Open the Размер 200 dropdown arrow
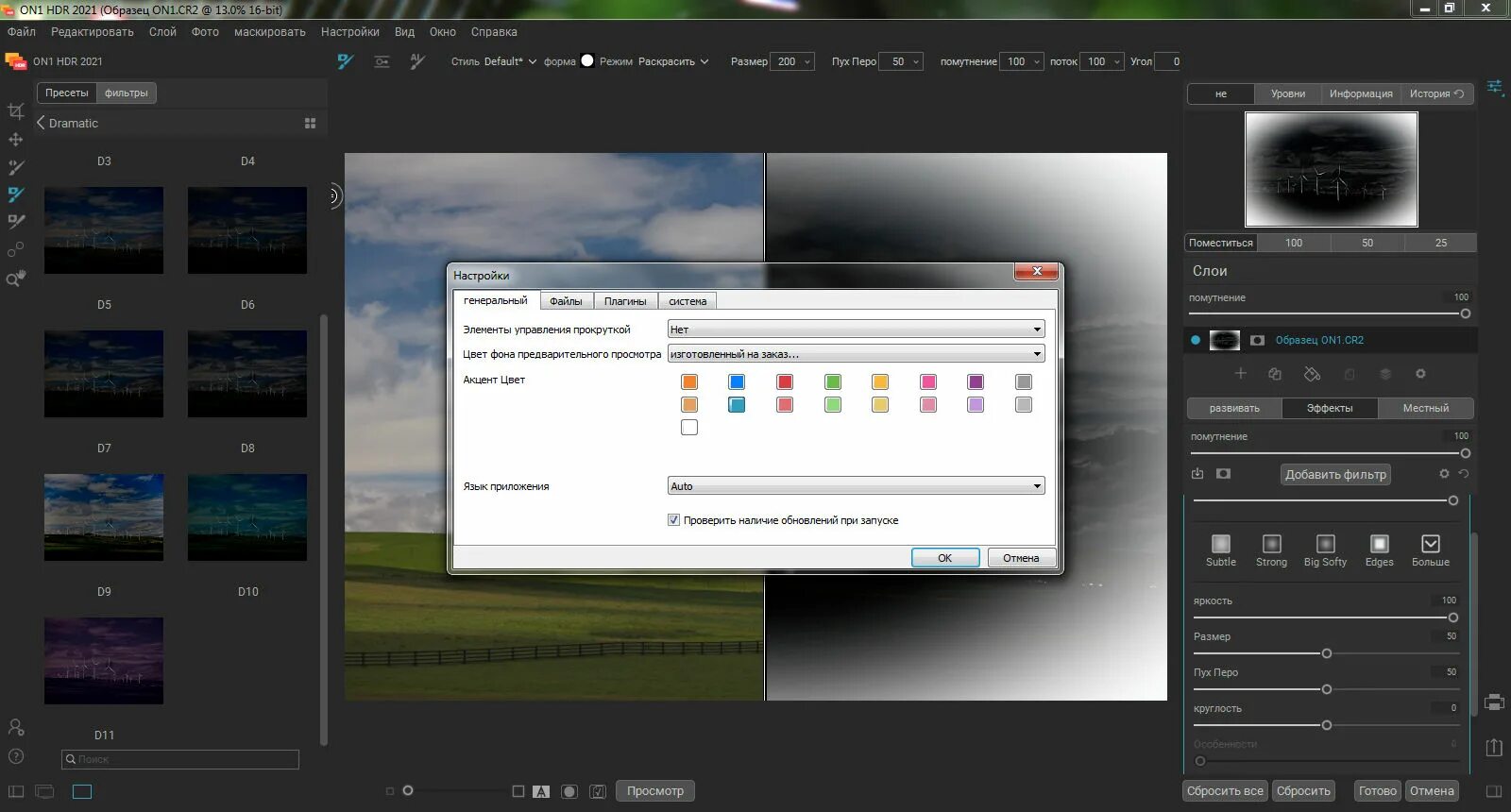 [807, 61]
